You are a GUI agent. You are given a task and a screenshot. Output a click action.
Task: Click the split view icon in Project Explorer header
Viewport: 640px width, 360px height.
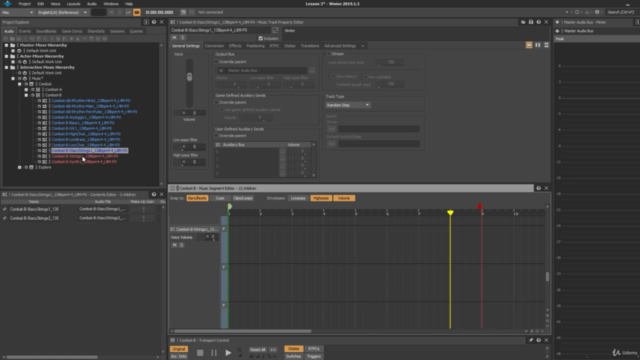coord(146,22)
